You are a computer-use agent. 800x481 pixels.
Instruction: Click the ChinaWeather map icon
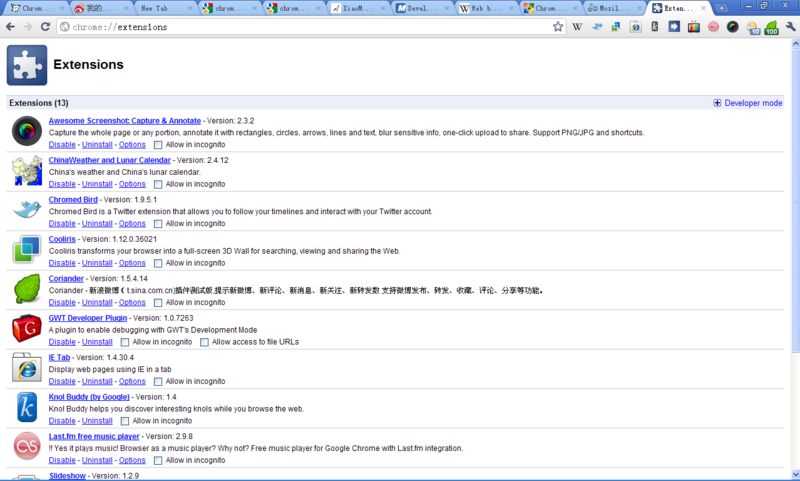click(x=27, y=170)
